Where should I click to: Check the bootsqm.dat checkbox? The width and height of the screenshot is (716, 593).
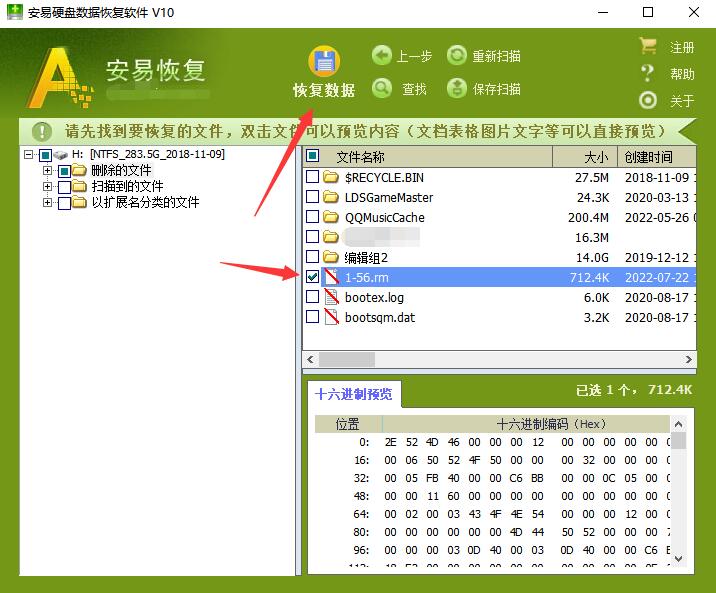click(x=312, y=316)
